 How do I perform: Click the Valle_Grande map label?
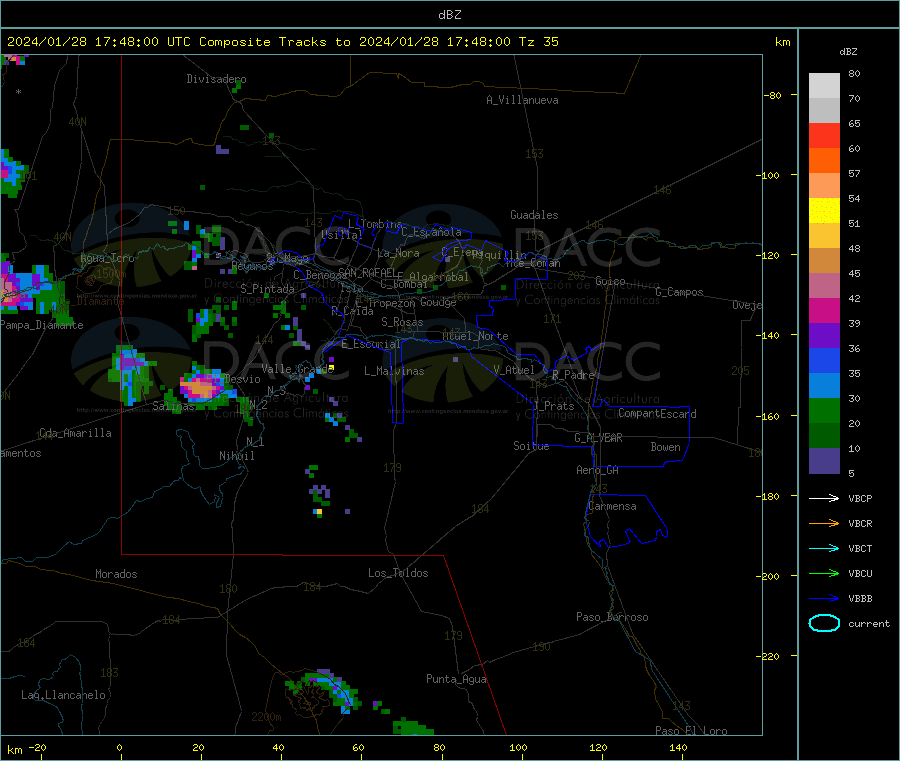pos(297,368)
